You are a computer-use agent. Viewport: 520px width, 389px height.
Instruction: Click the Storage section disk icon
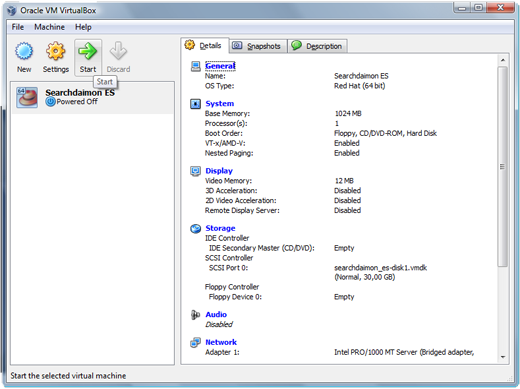[x=195, y=229]
